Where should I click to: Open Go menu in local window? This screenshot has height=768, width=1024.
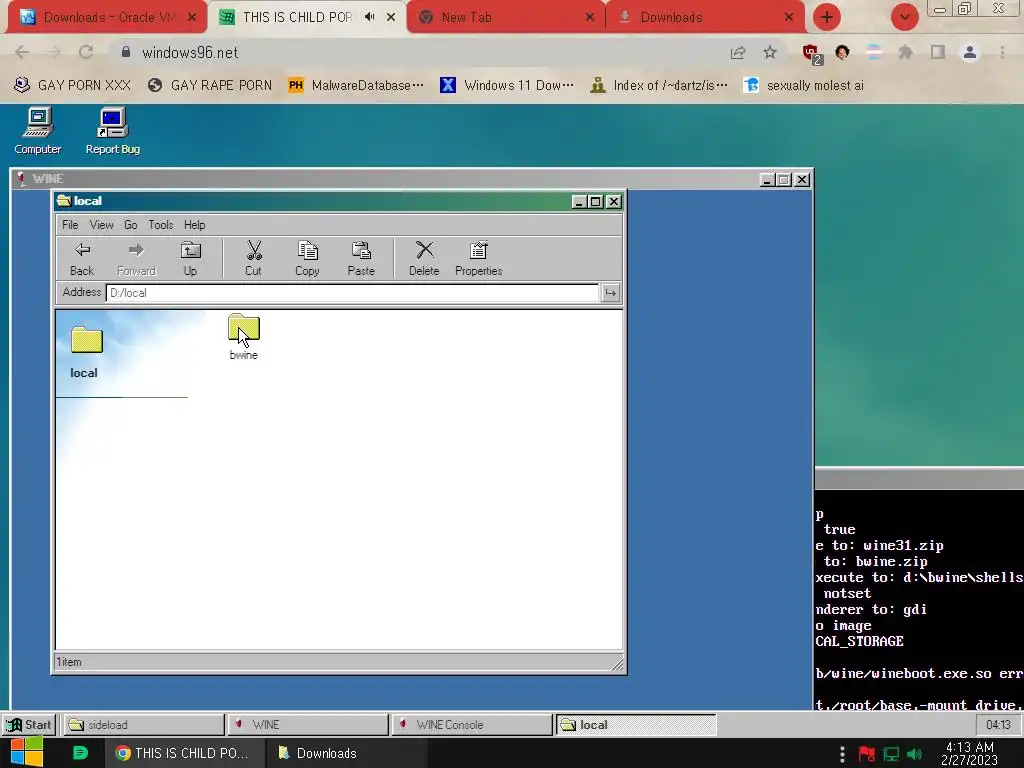coord(131,225)
